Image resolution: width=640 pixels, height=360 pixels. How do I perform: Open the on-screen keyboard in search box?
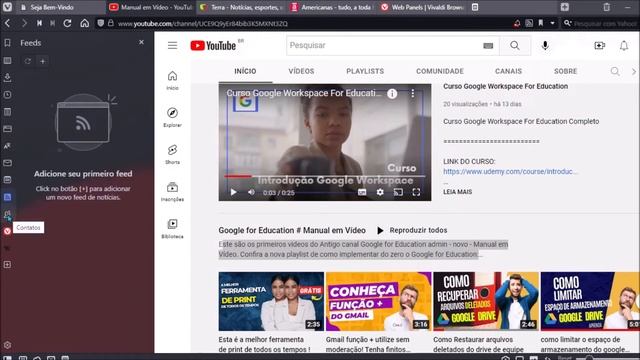[488, 46]
